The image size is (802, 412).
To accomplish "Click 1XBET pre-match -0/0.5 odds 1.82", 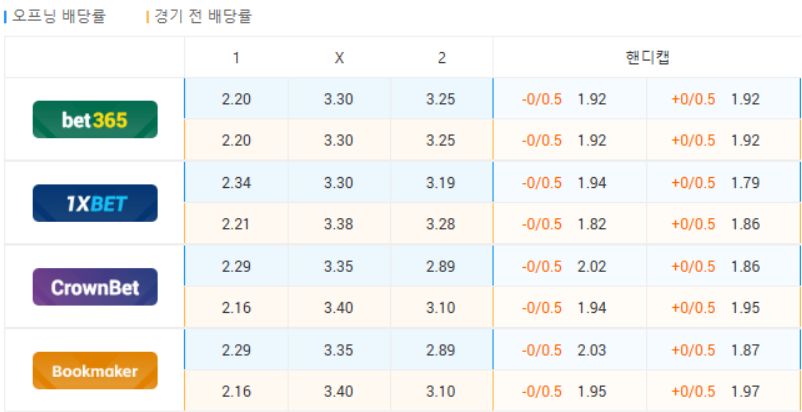I will click(x=592, y=225).
